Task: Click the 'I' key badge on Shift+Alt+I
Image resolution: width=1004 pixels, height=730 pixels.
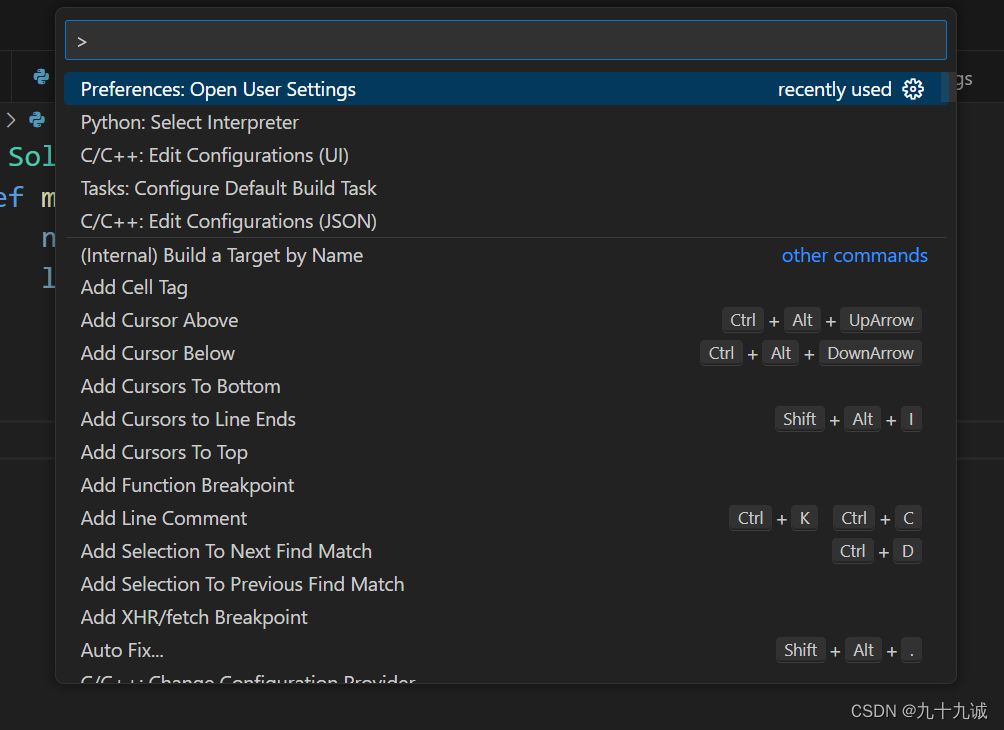Action: (911, 419)
